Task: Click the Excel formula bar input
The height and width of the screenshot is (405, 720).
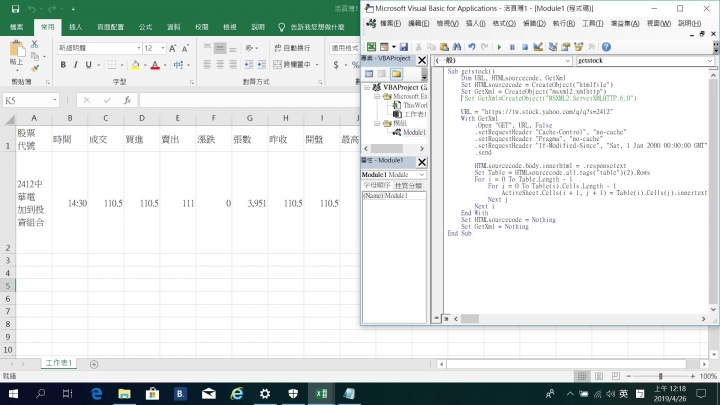Action: click(249, 100)
